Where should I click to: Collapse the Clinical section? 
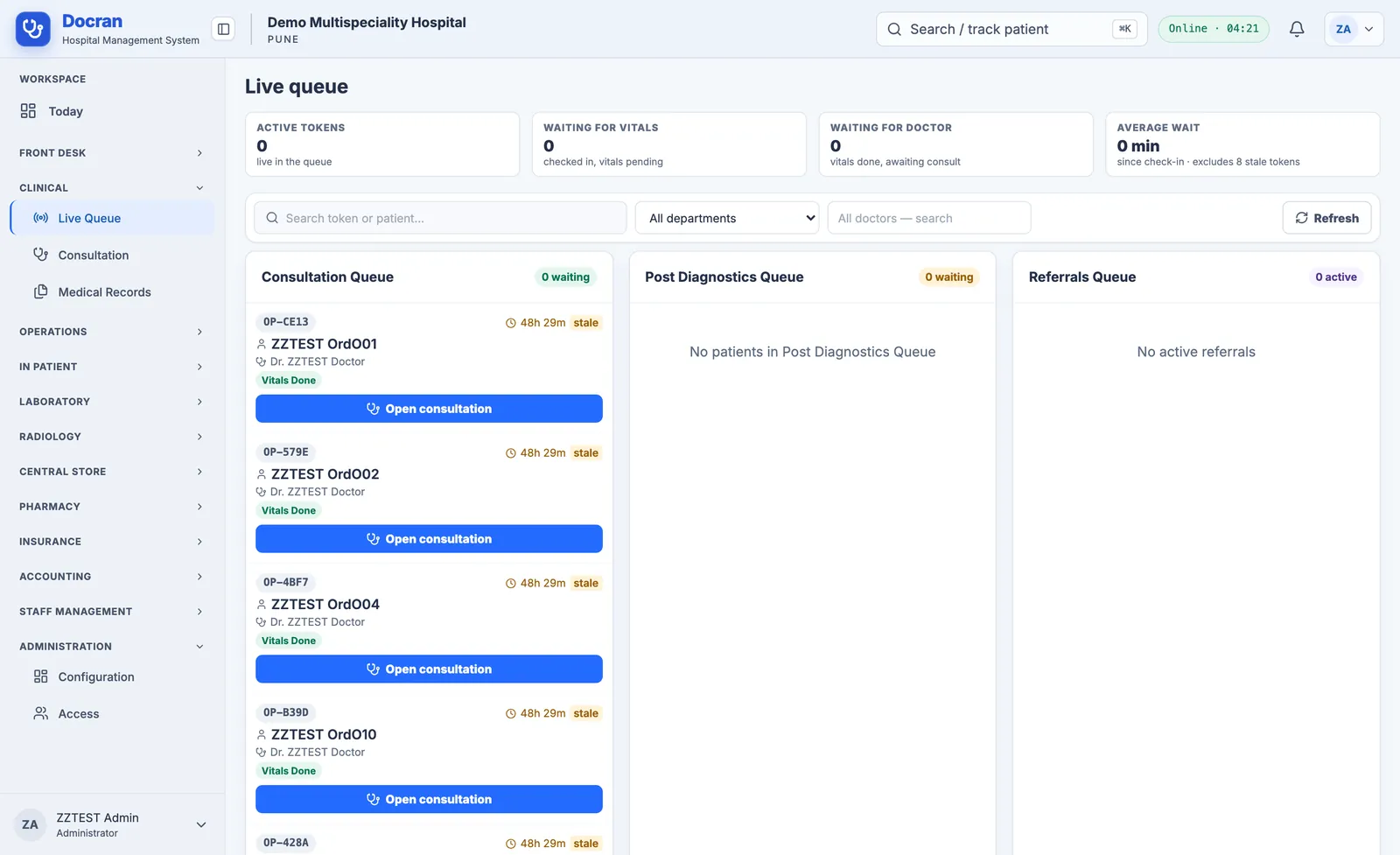(111, 188)
